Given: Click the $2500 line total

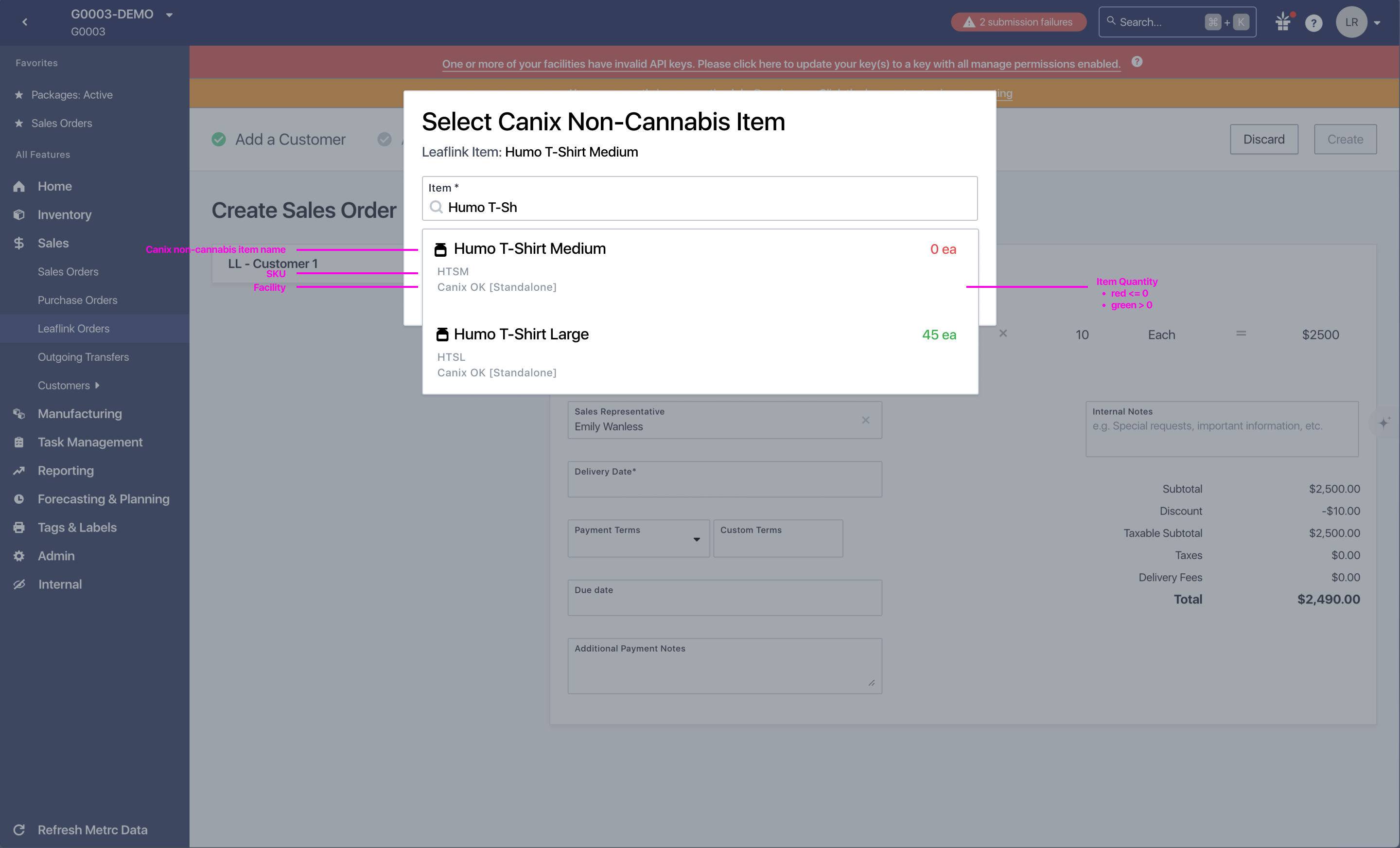Looking at the screenshot, I should tap(1320, 335).
